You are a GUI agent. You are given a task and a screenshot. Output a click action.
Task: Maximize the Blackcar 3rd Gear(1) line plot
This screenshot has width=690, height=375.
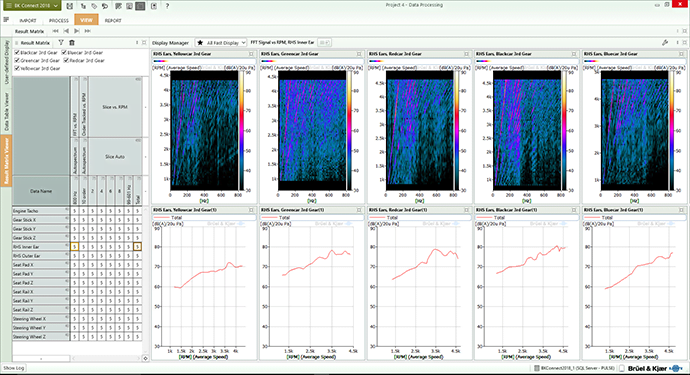[x=574, y=210]
